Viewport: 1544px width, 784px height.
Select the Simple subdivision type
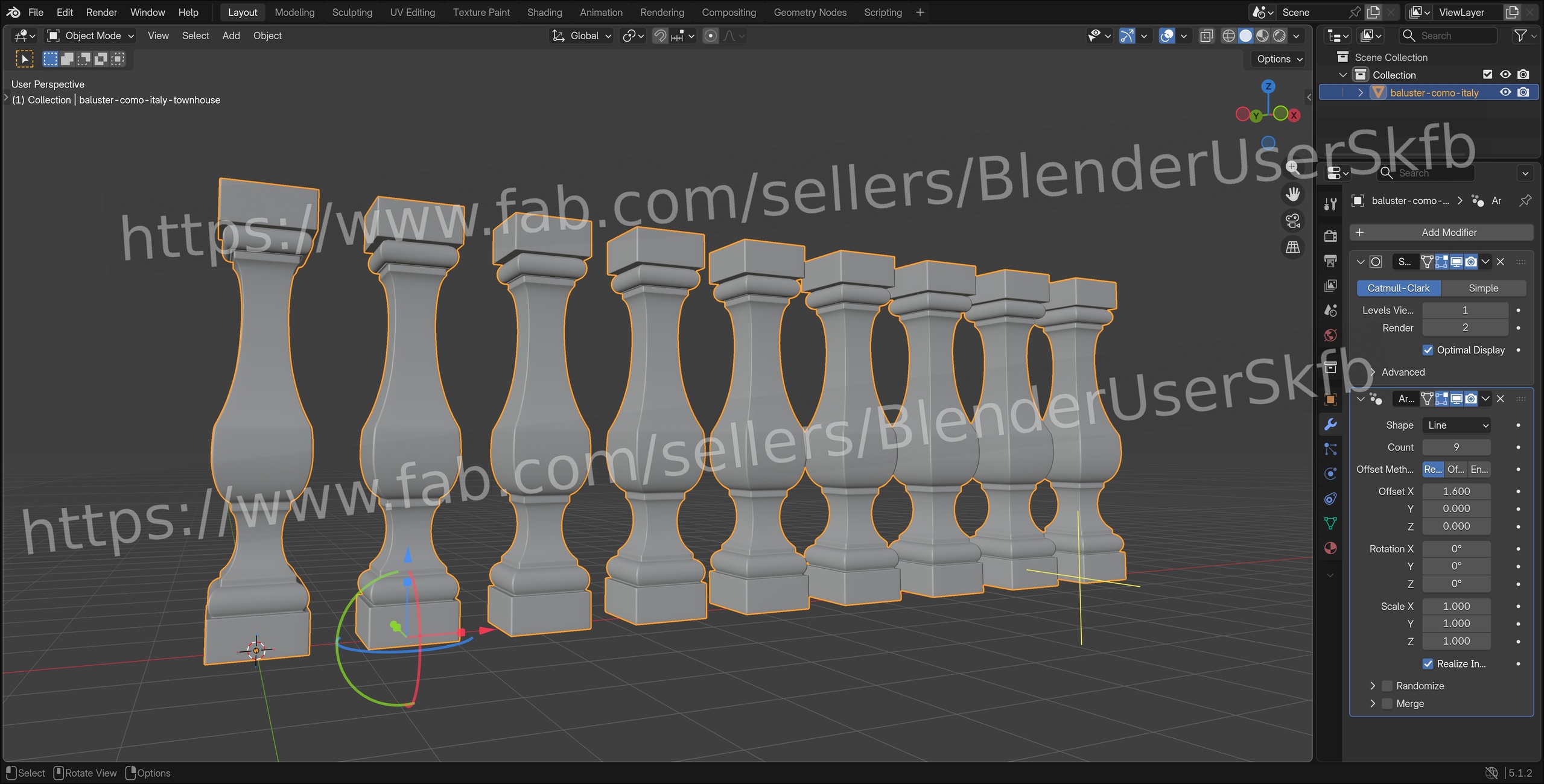(x=1483, y=288)
